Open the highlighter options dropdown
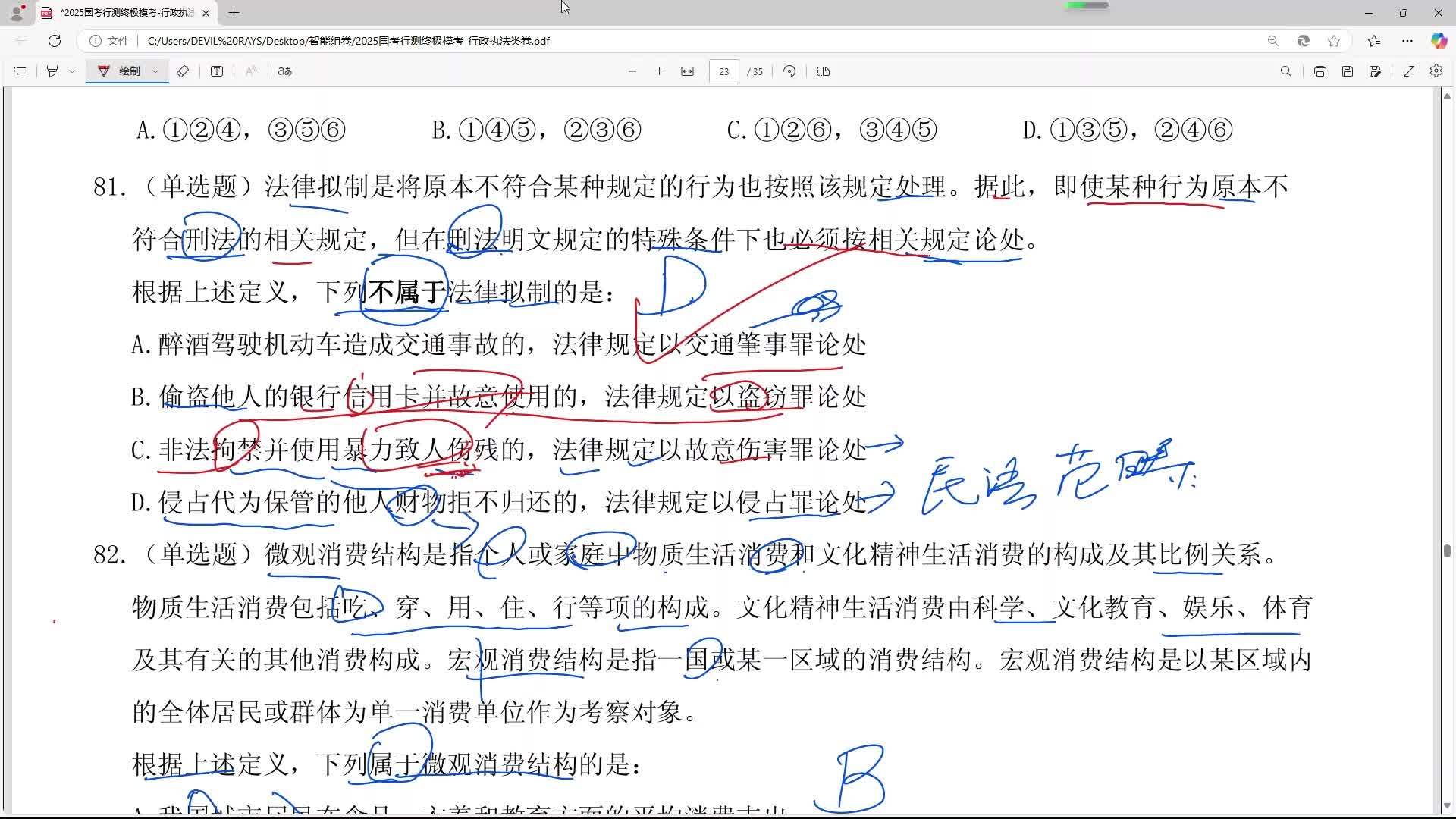 (71, 71)
